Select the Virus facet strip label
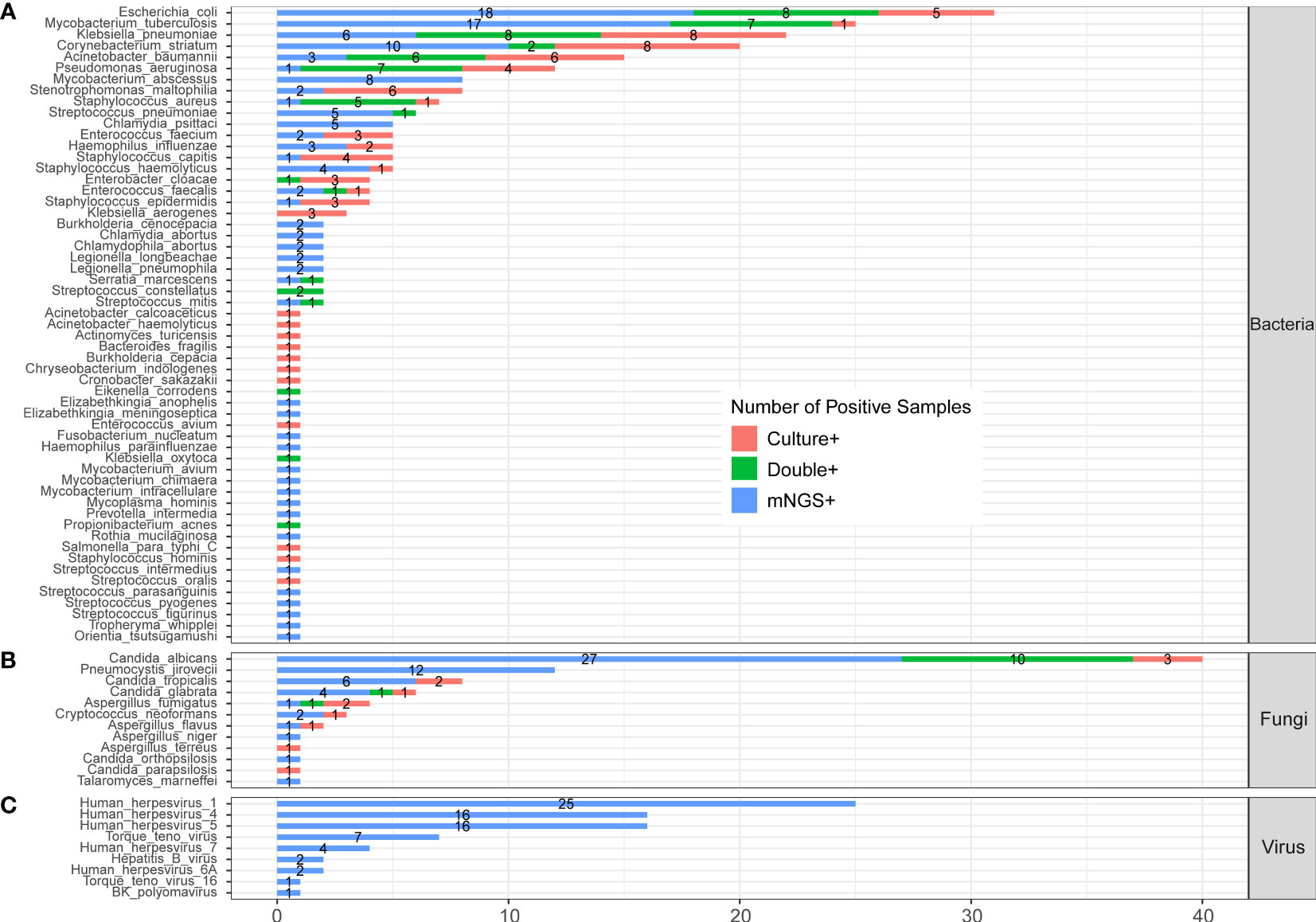The width and height of the screenshot is (1316, 922). (1282, 847)
